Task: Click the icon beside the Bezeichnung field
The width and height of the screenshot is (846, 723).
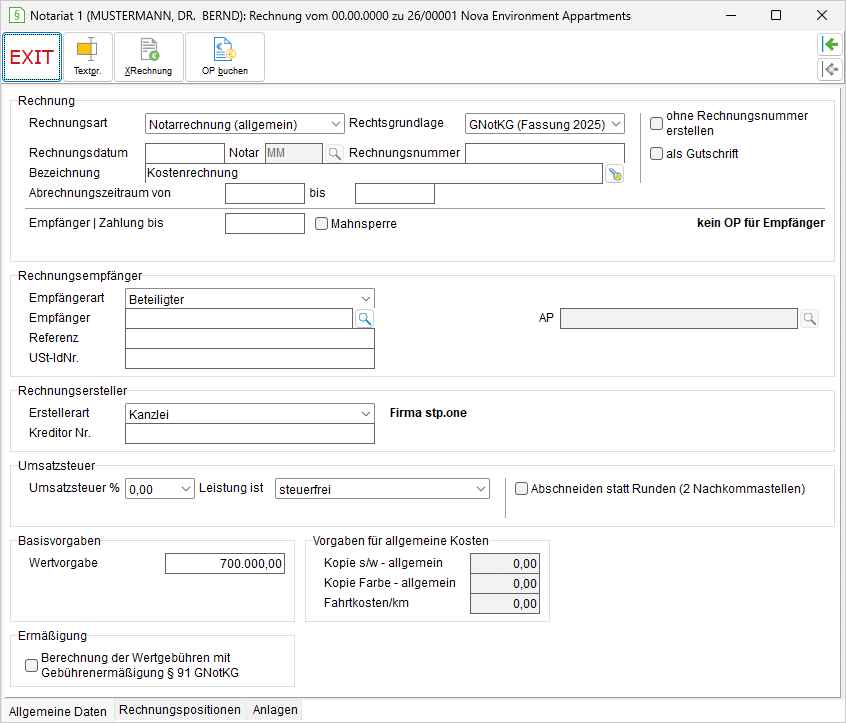Action: tap(615, 174)
